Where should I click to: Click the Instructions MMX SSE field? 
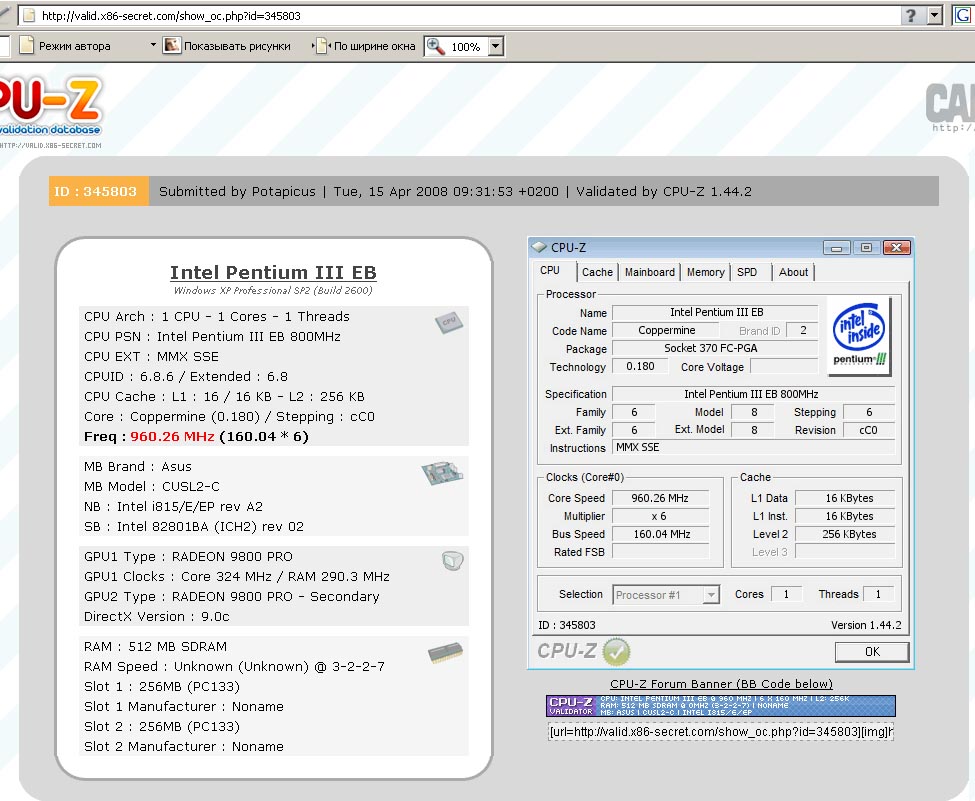click(753, 447)
